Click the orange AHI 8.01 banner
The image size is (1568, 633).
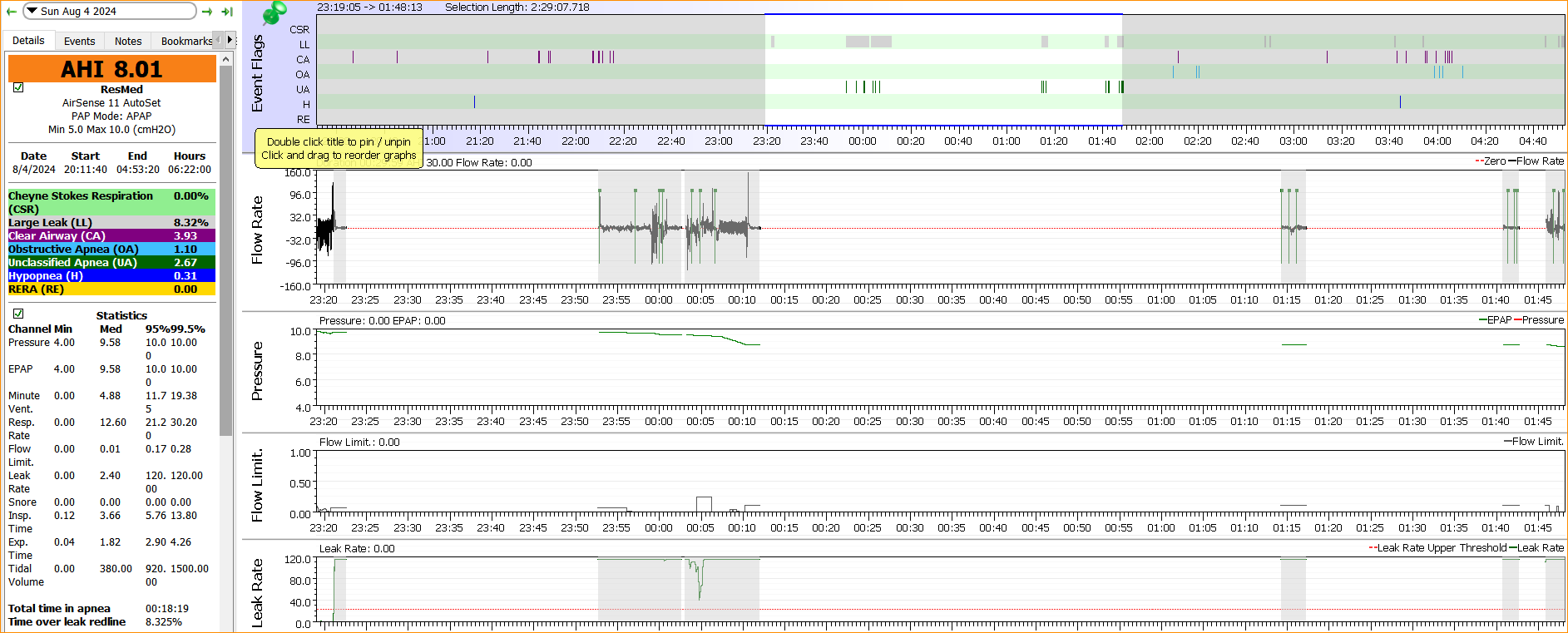(111, 69)
